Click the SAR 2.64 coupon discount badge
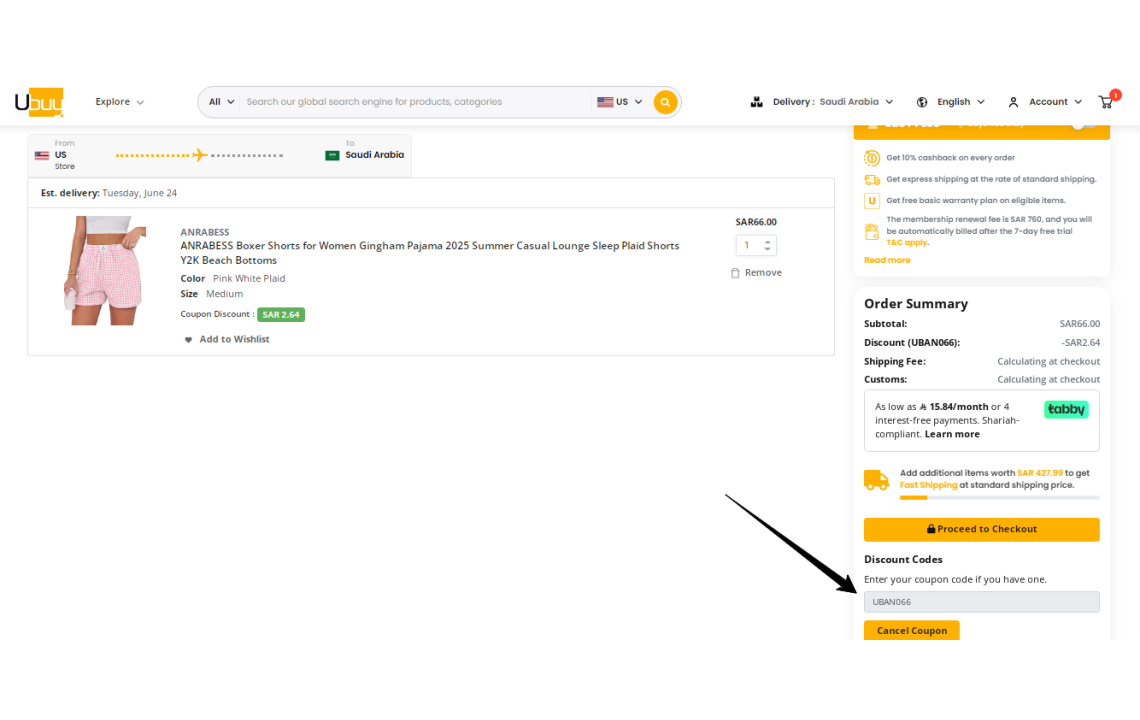 (x=281, y=315)
